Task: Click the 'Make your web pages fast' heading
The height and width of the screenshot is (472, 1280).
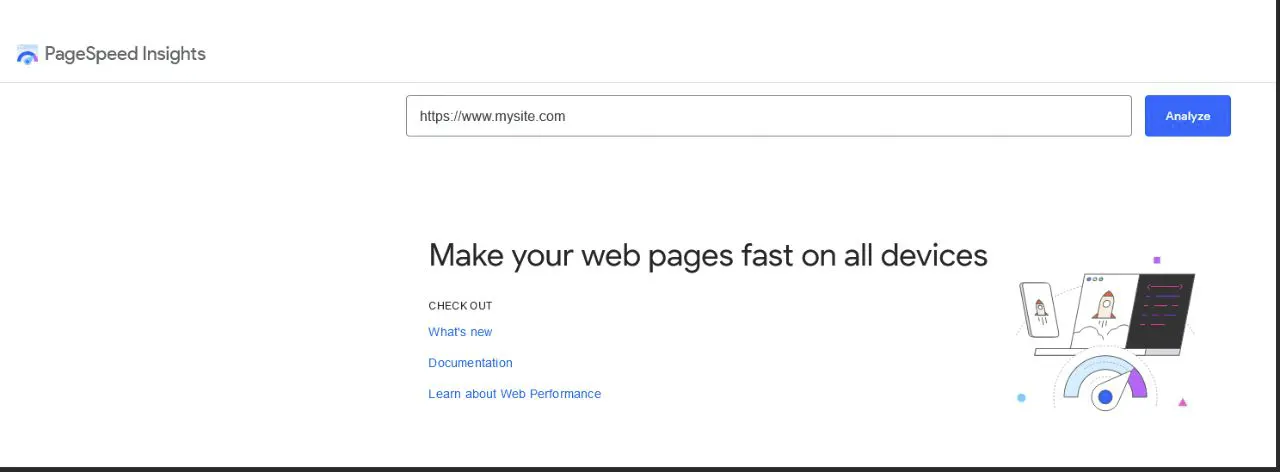Action: [708, 255]
